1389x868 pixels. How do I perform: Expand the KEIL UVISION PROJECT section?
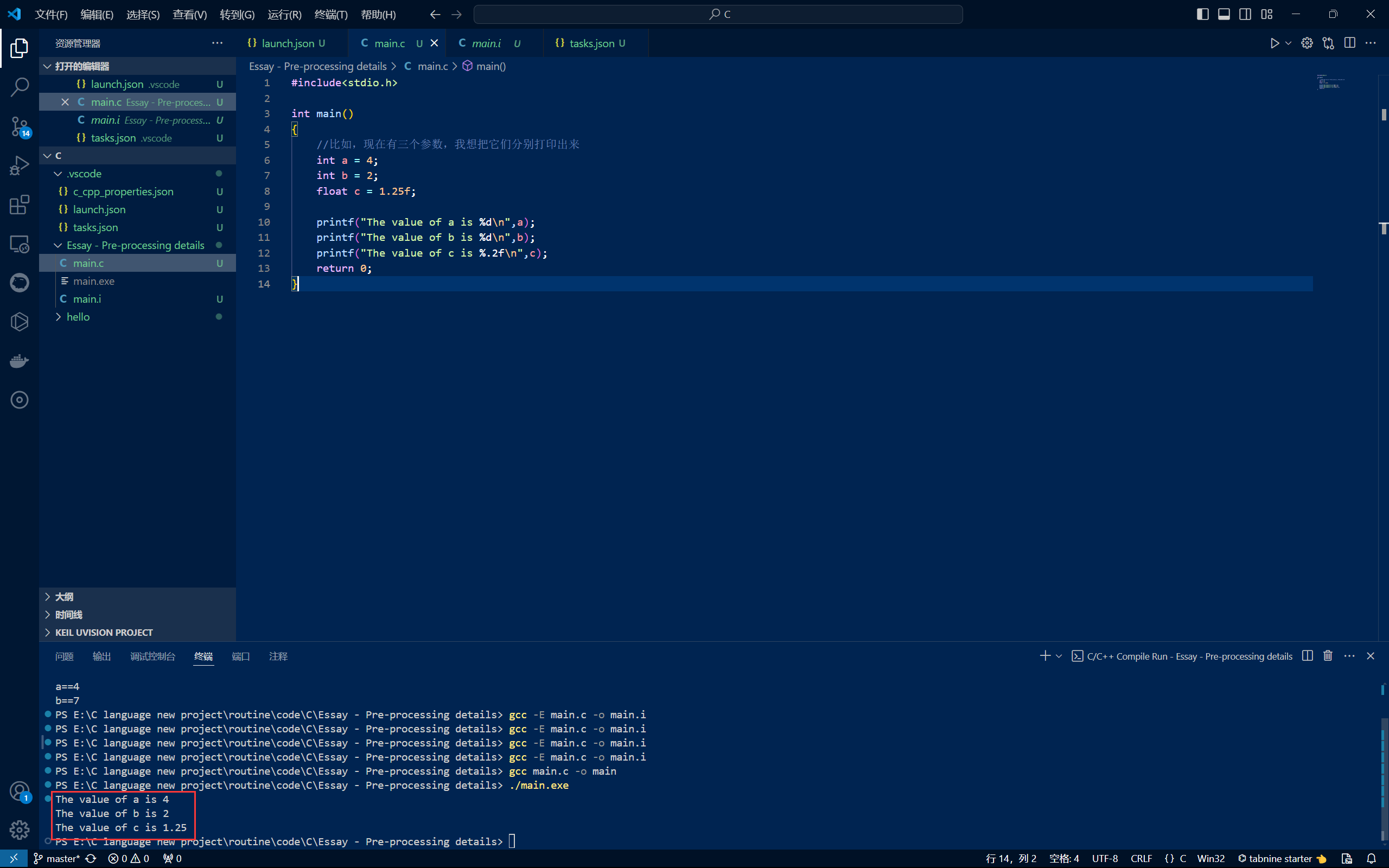[137, 632]
